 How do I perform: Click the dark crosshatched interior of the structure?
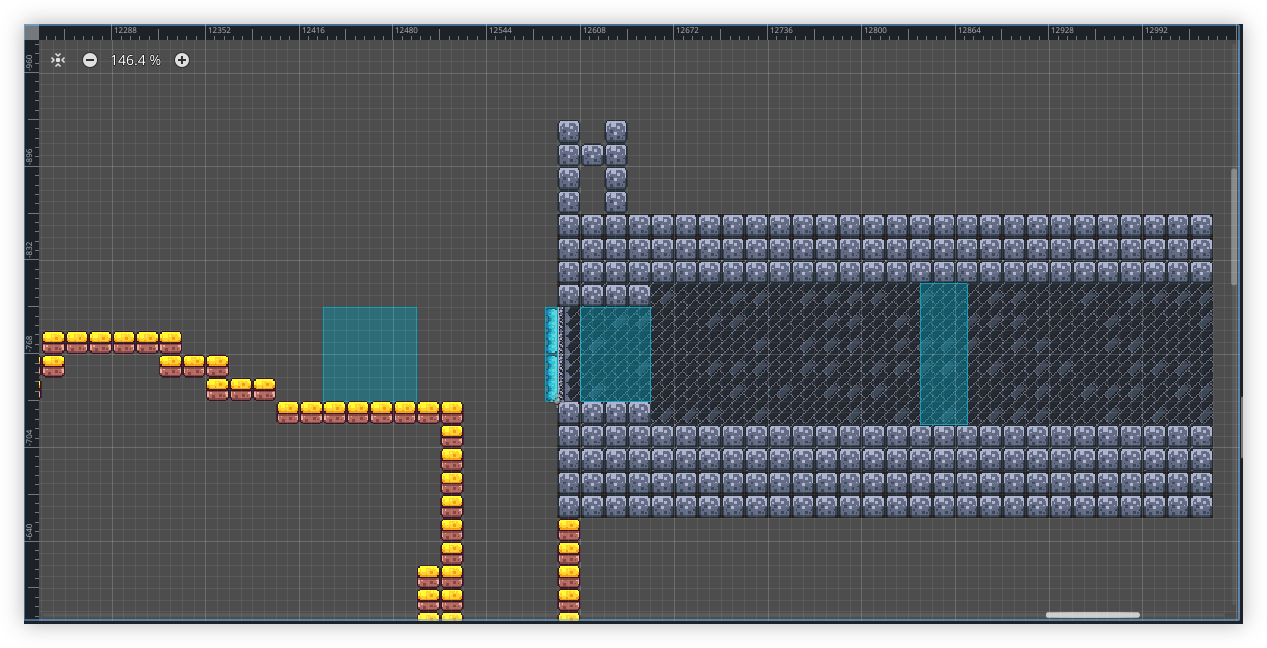pos(800,350)
